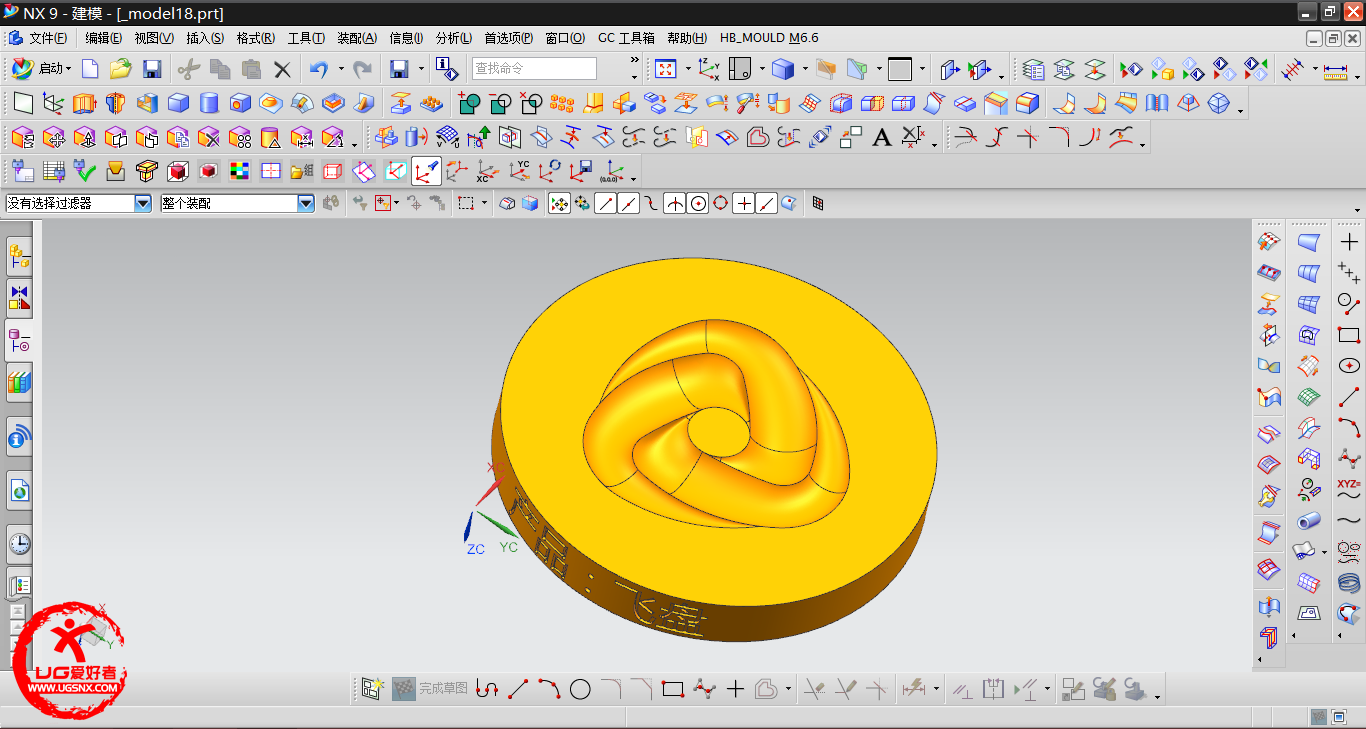Open the 编辑(E) menu
Screen dimensions: 1366x729
(103, 38)
